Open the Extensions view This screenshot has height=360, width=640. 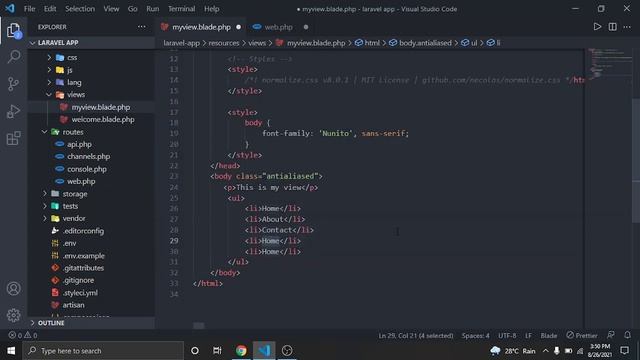point(13,138)
